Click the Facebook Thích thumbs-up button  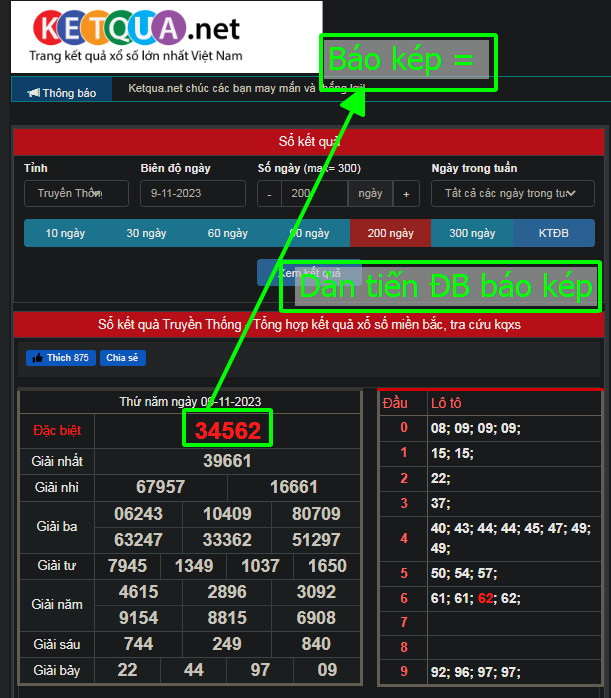click(60, 358)
